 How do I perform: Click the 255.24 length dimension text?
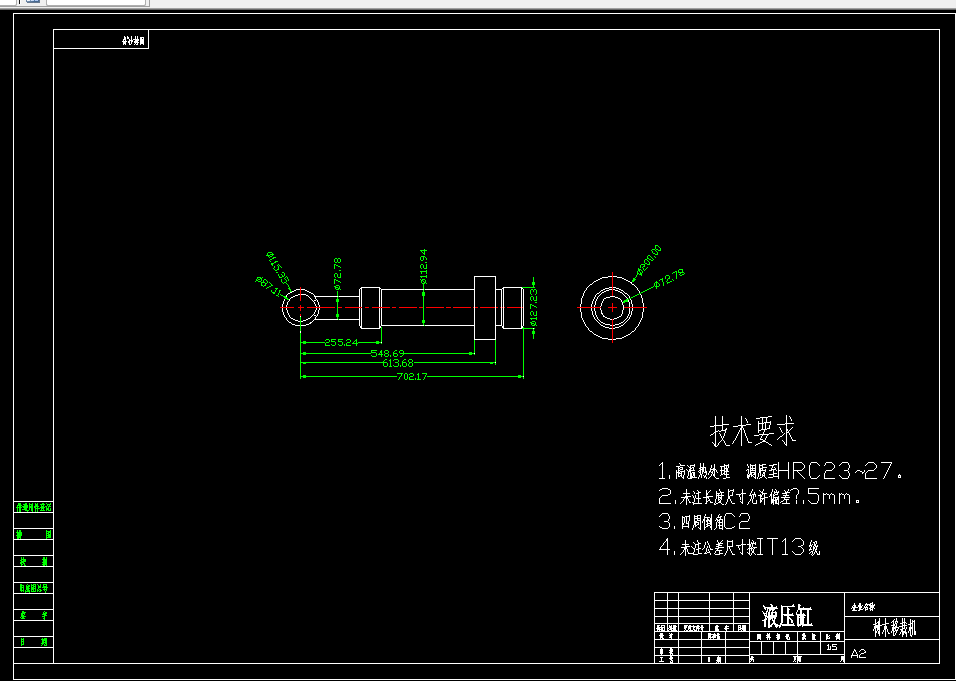[x=341, y=342]
